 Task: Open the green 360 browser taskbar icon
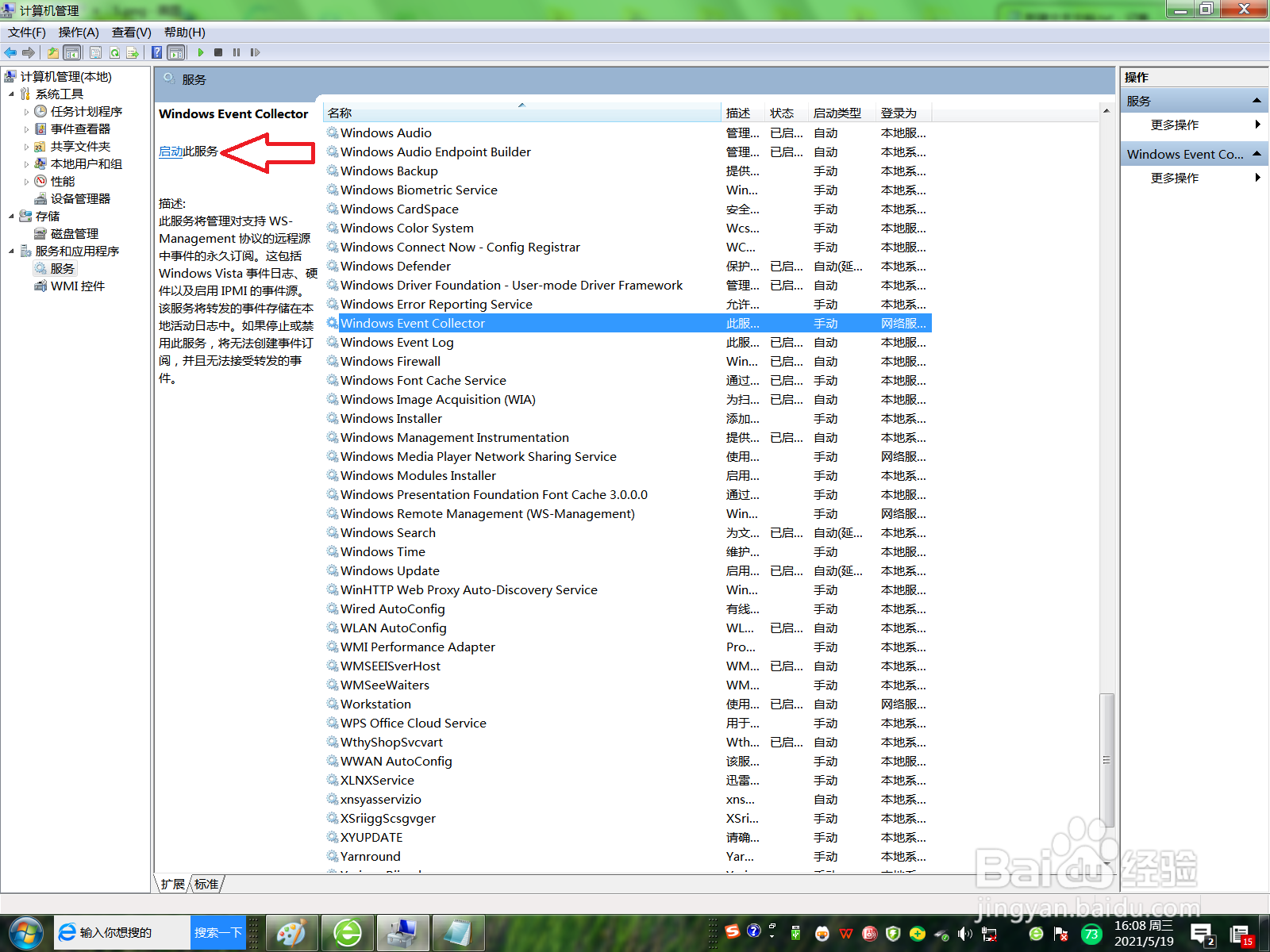348,933
